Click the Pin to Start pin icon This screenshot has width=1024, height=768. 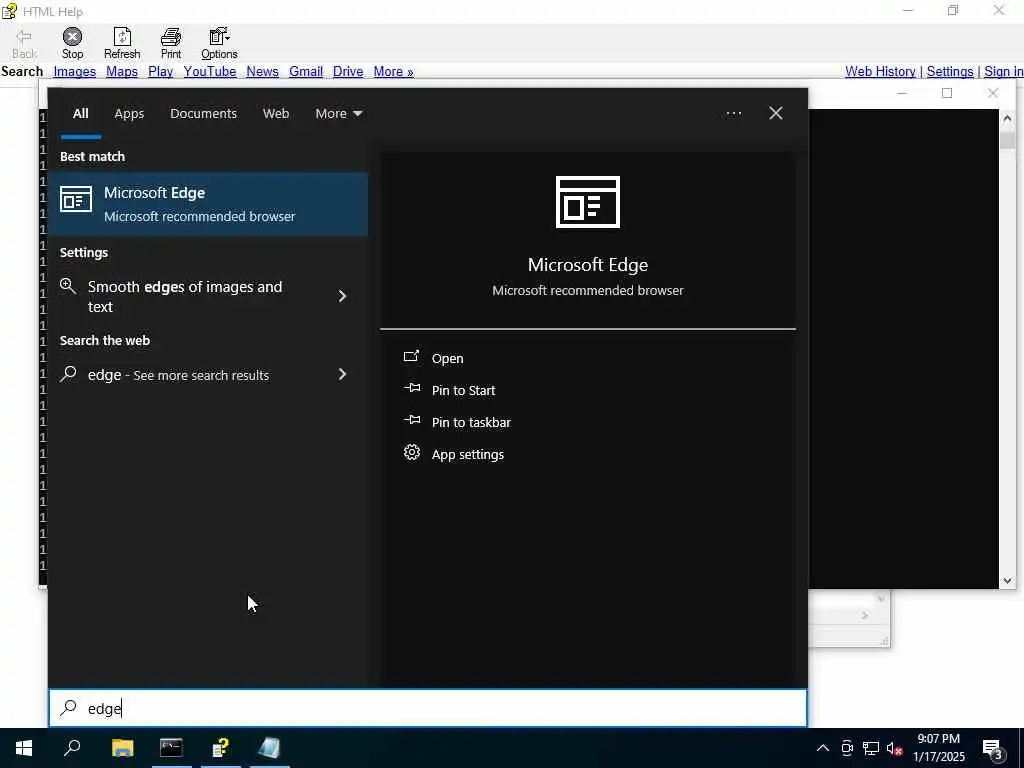pos(411,388)
